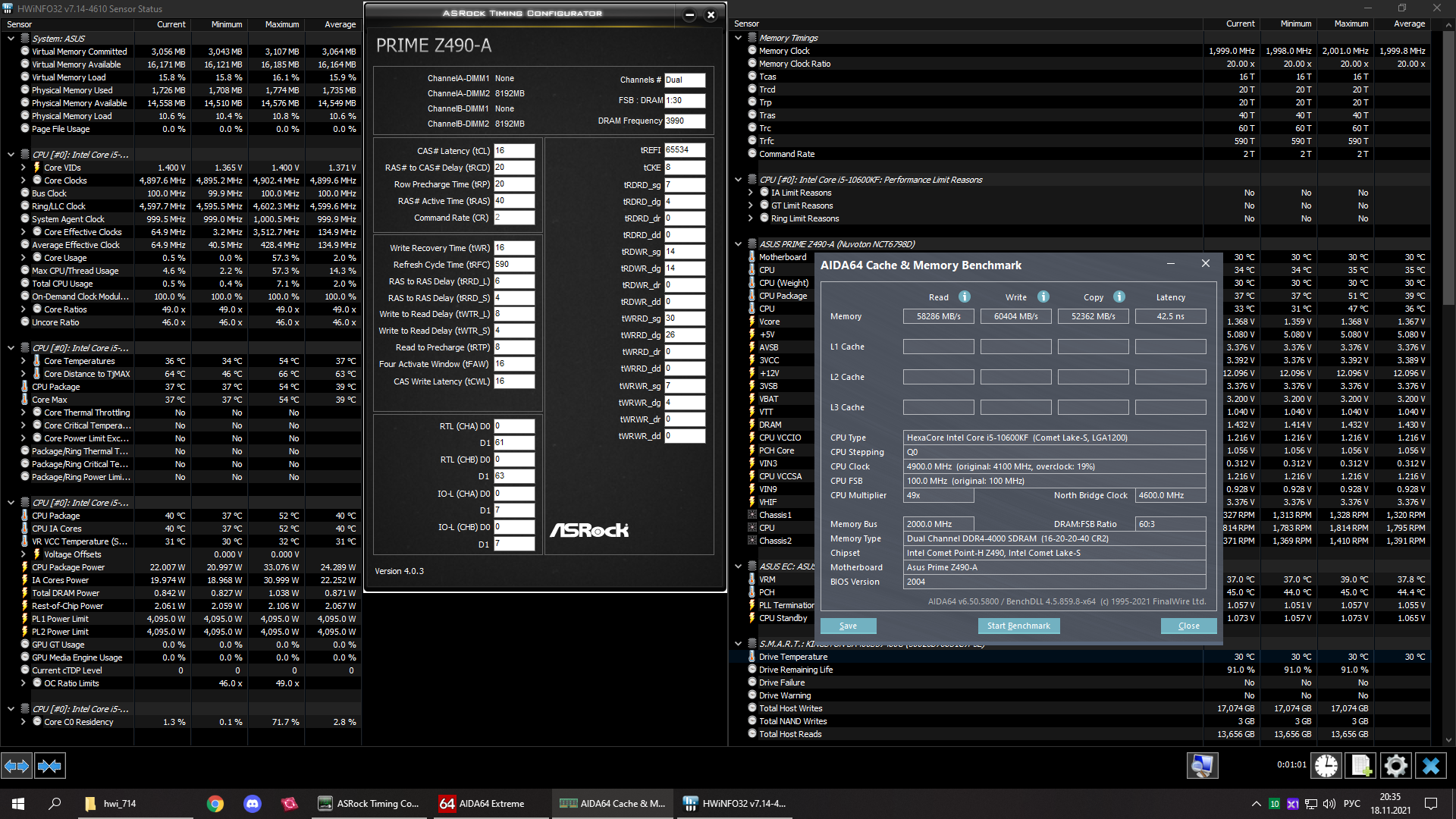The height and width of the screenshot is (819, 1456).
Task: Expand the Core Temperatures tree item
Action: 24,361
